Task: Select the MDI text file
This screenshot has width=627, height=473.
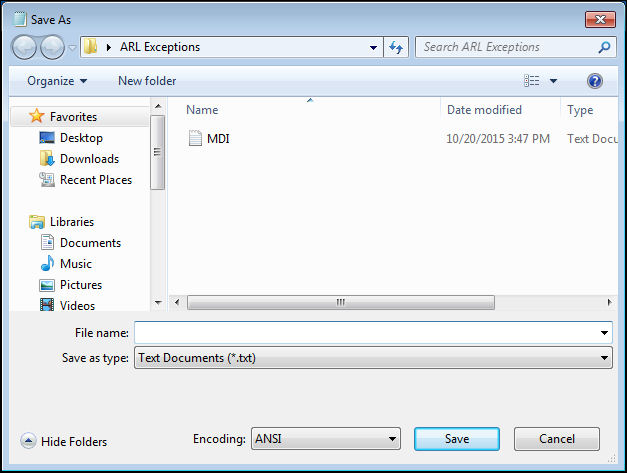Action: point(218,139)
